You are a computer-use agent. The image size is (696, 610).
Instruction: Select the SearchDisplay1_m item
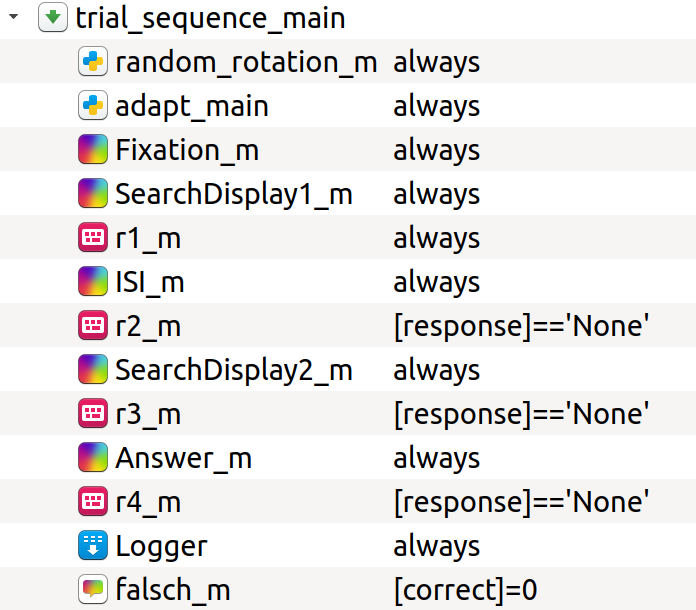[x=234, y=194]
